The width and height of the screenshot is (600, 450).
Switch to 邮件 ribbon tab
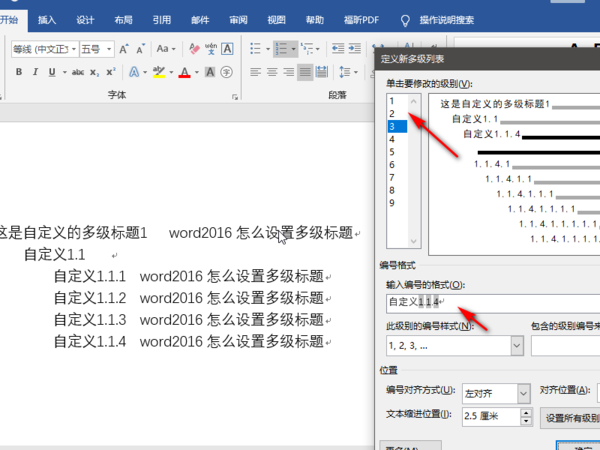tap(200, 20)
